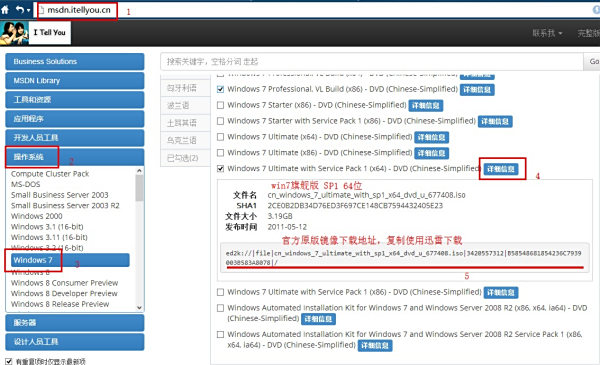Switch to the 已勾选(2) tab
Image resolution: width=600 pixels, height=365 pixels.
coord(185,158)
